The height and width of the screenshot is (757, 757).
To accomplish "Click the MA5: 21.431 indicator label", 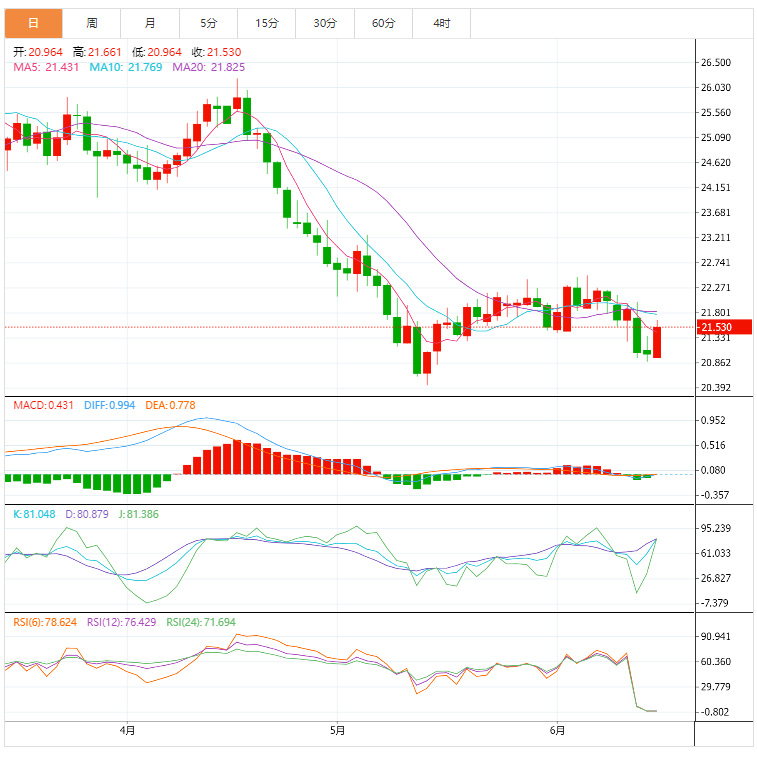I will [46, 67].
